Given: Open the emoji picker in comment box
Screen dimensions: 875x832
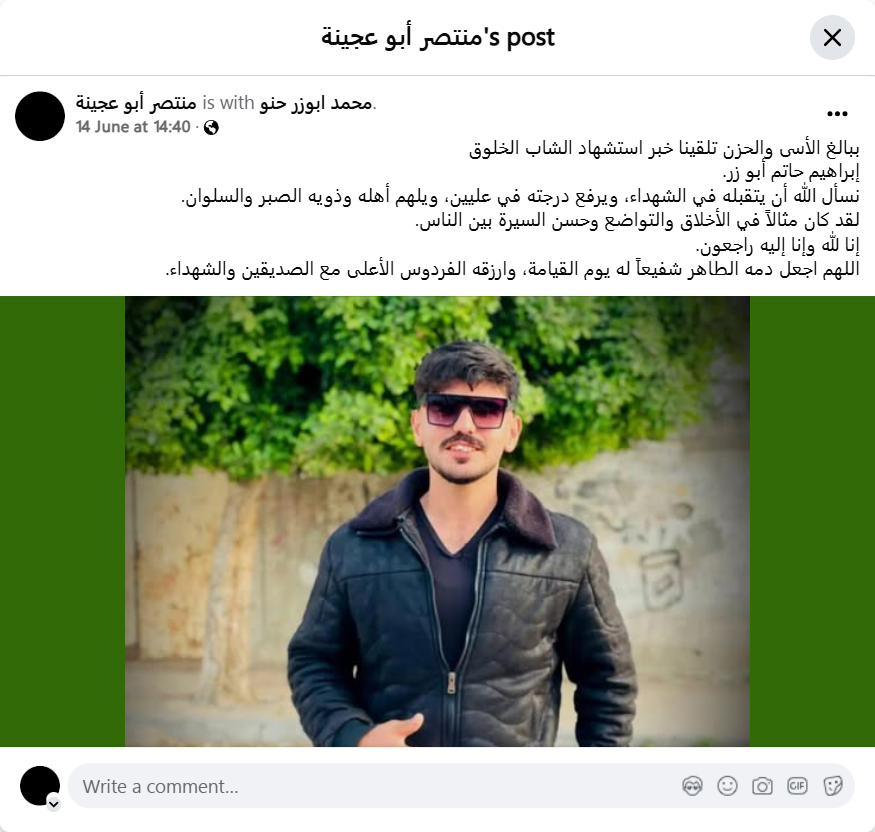Looking at the screenshot, I should point(727,786).
